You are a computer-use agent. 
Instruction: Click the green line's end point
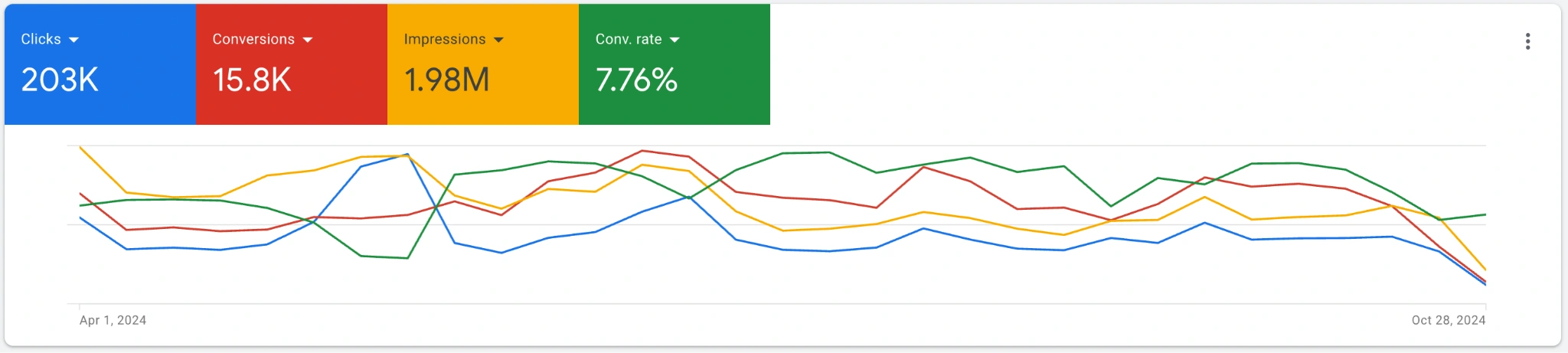(x=1485, y=214)
